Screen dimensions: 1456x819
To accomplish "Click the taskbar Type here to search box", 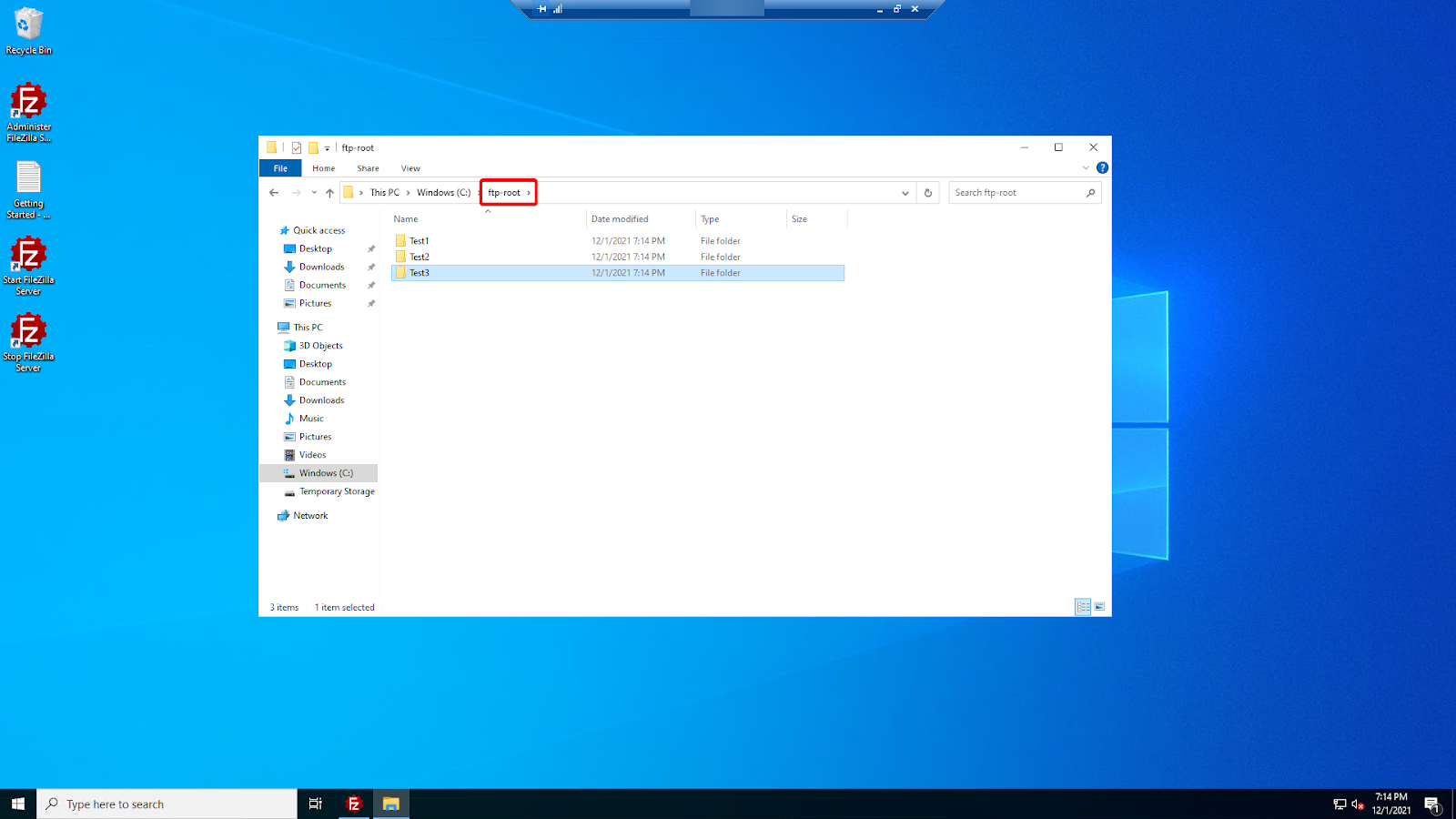I will coord(167,804).
